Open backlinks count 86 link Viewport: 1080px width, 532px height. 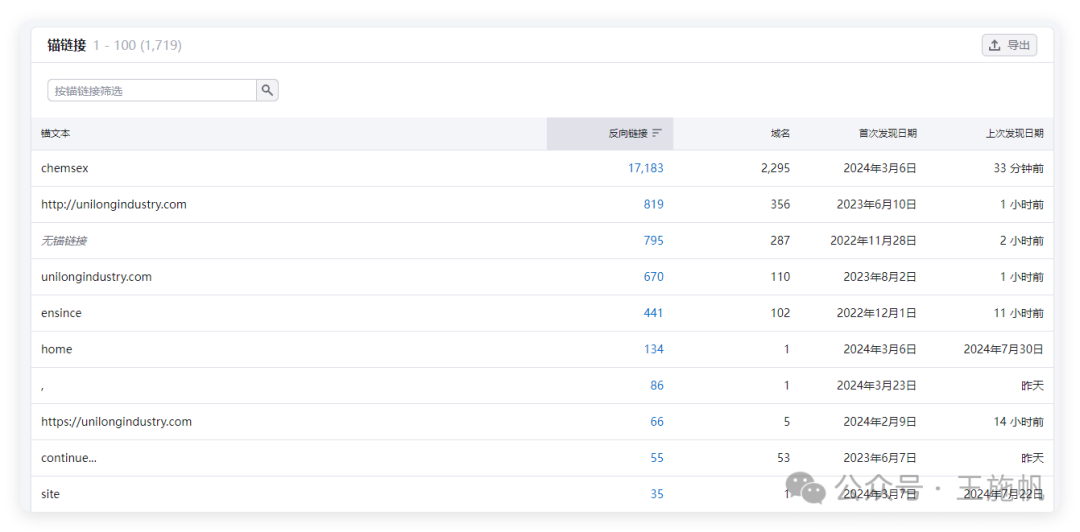[x=657, y=385]
